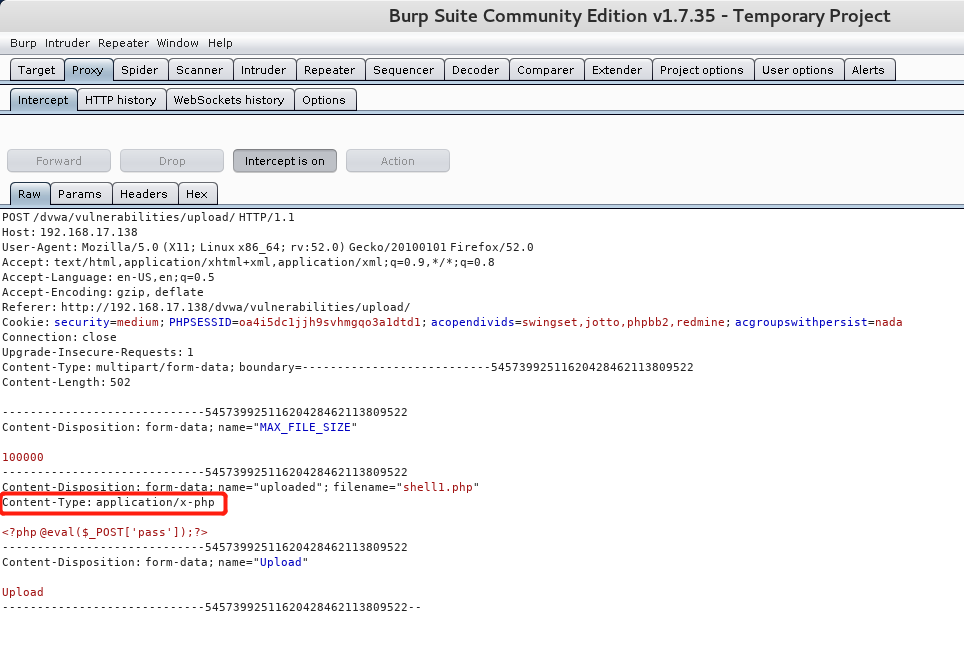Click the shell1.php filename
Screen dimensions: 964x672
click(x=438, y=487)
